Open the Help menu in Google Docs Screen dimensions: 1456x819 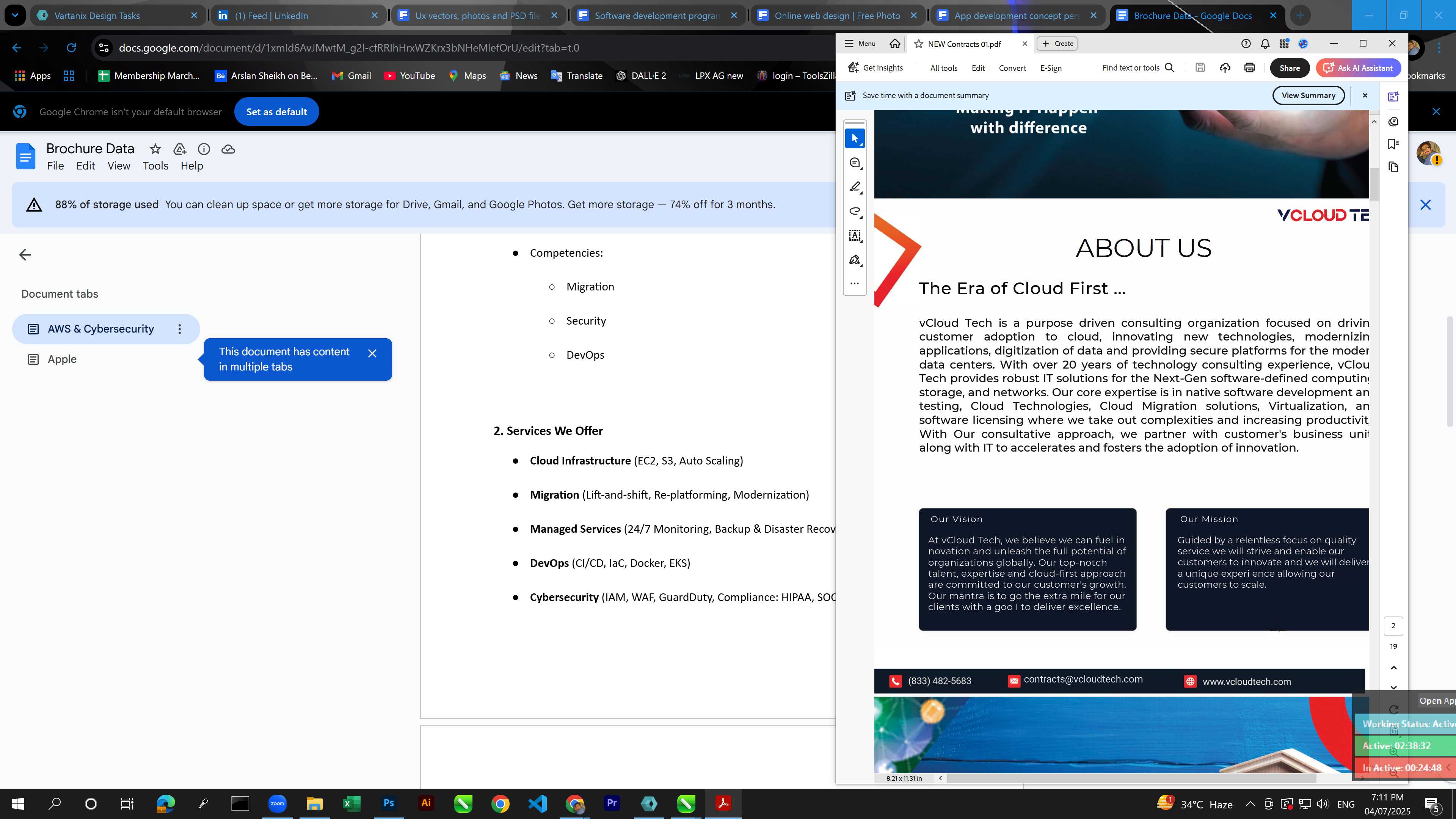click(x=191, y=166)
